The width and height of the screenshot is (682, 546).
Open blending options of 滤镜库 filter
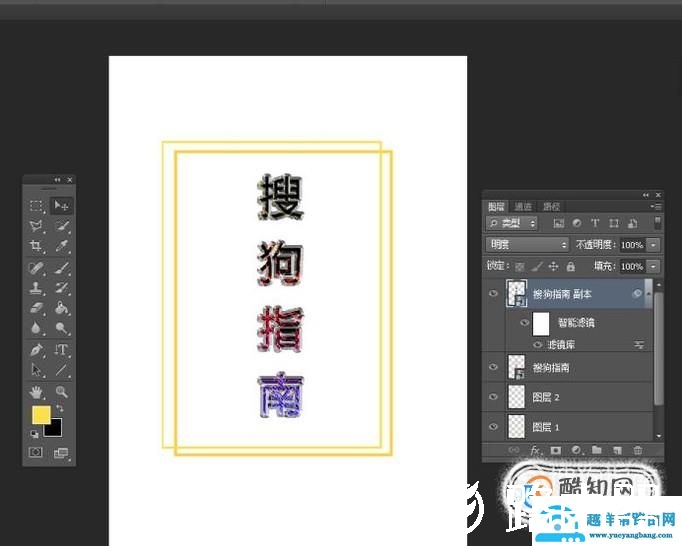[x=639, y=345]
